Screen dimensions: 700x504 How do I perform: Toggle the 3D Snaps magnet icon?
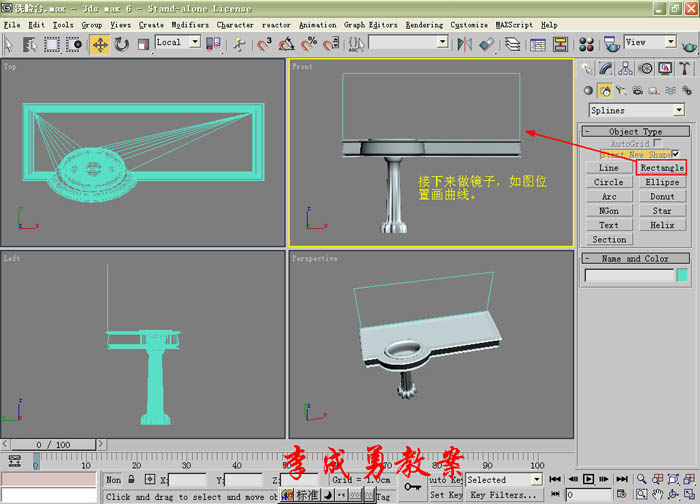point(264,44)
